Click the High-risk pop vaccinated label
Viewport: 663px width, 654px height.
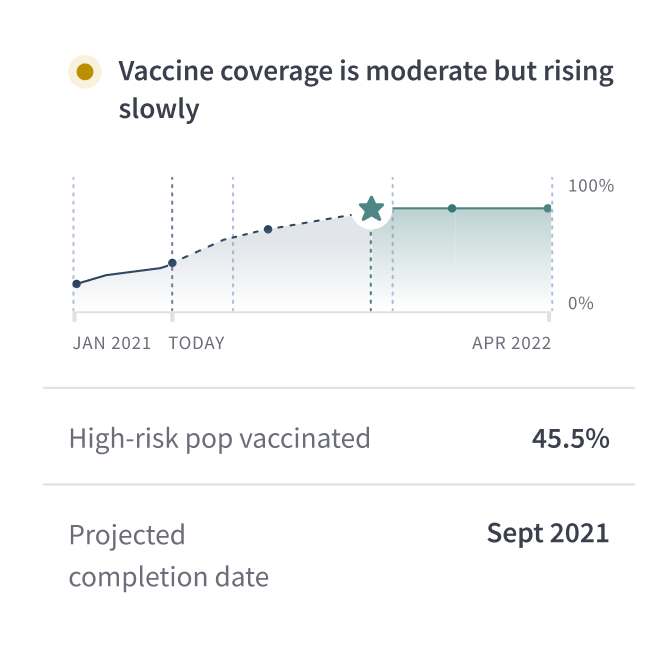pyautogui.click(x=219, y=438)
